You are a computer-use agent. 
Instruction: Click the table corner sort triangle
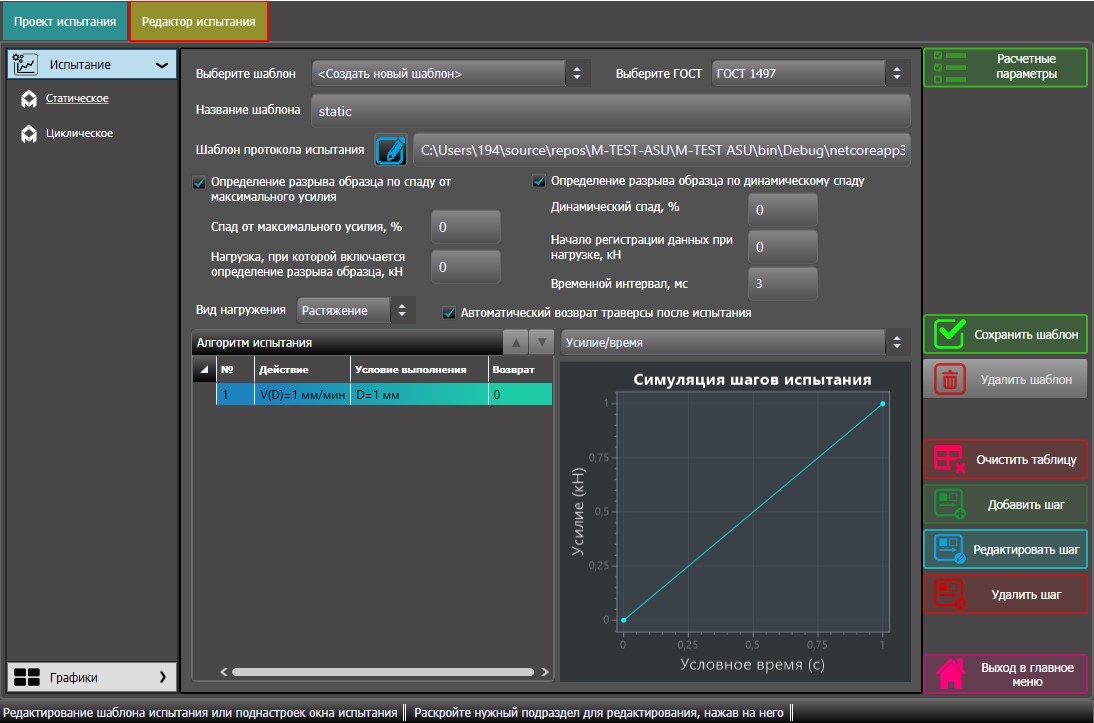coord(204,370)
